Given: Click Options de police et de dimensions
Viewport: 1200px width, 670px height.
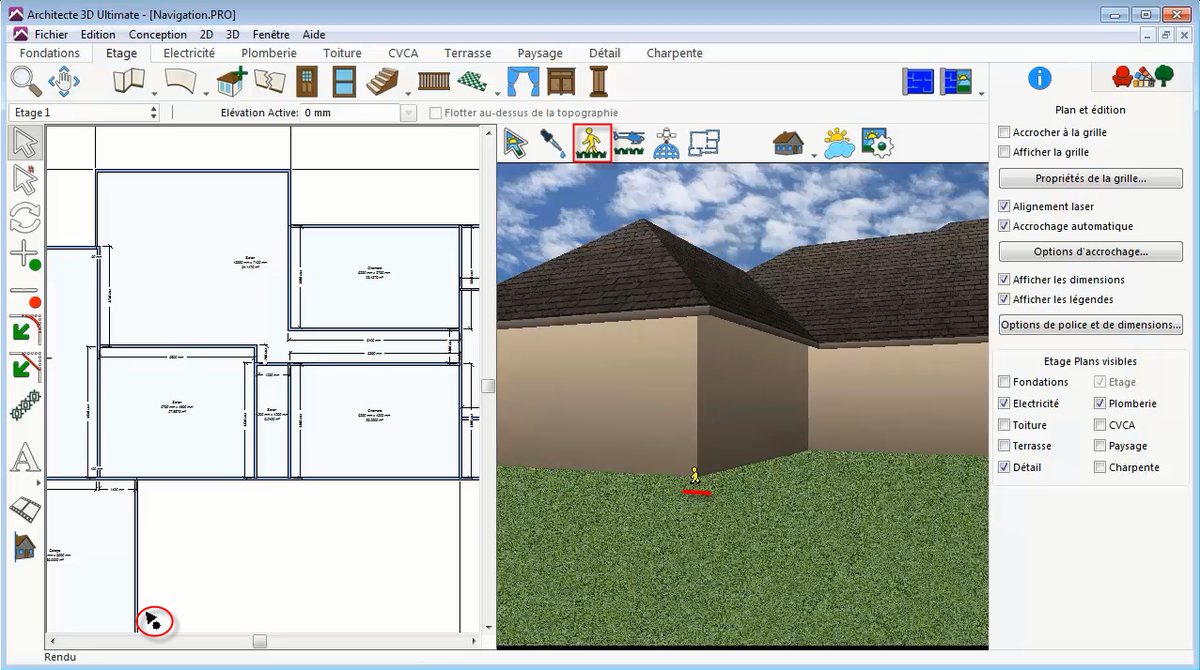Looking at the screenshot, I should coord(1090,325).
